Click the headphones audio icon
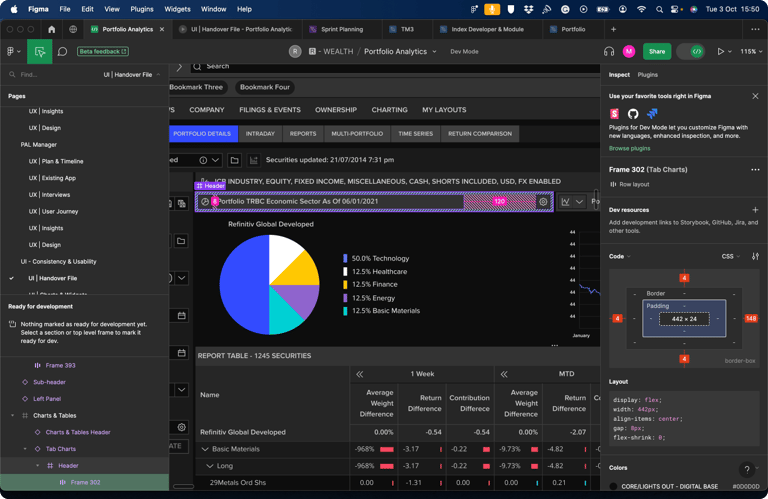The height and width of the screenshot is (499, 768). (x=609, y=51)
